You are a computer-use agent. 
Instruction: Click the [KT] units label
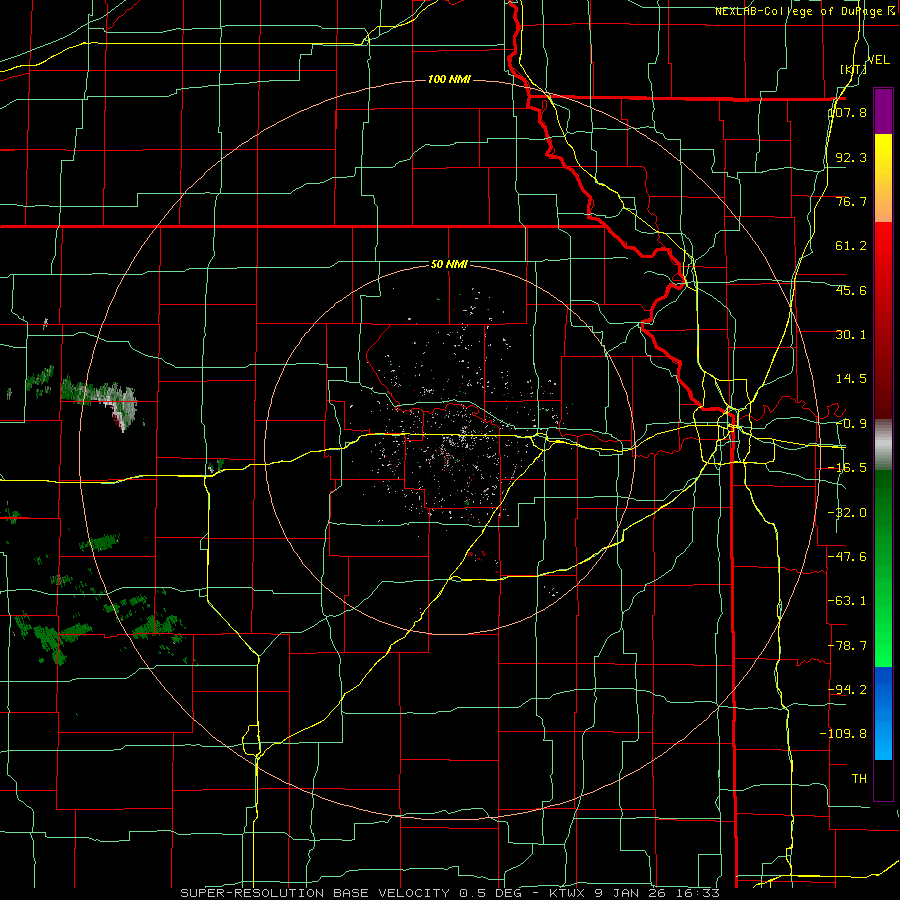coord(852,69)
